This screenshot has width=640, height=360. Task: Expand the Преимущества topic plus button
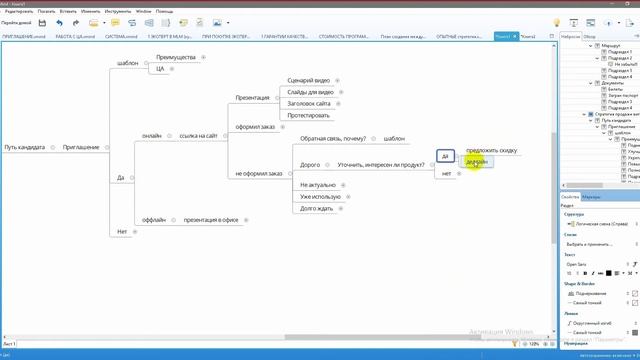pos(203,57)
